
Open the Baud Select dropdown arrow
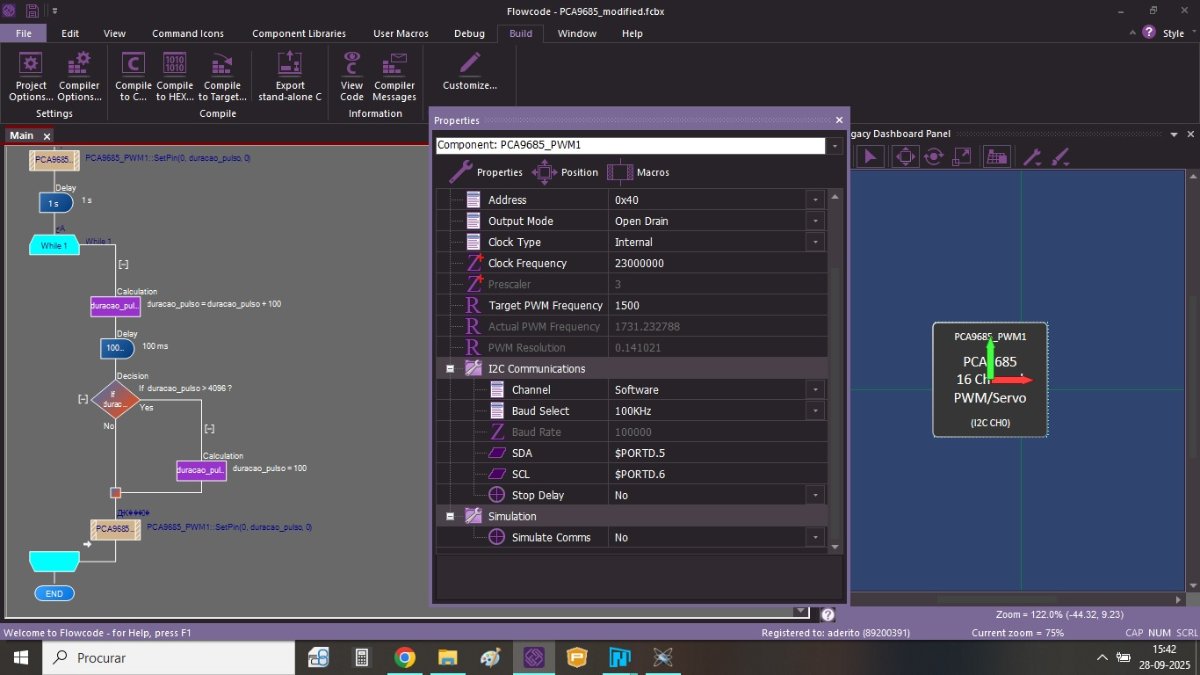pyautogui.click(x=816, y=411)
